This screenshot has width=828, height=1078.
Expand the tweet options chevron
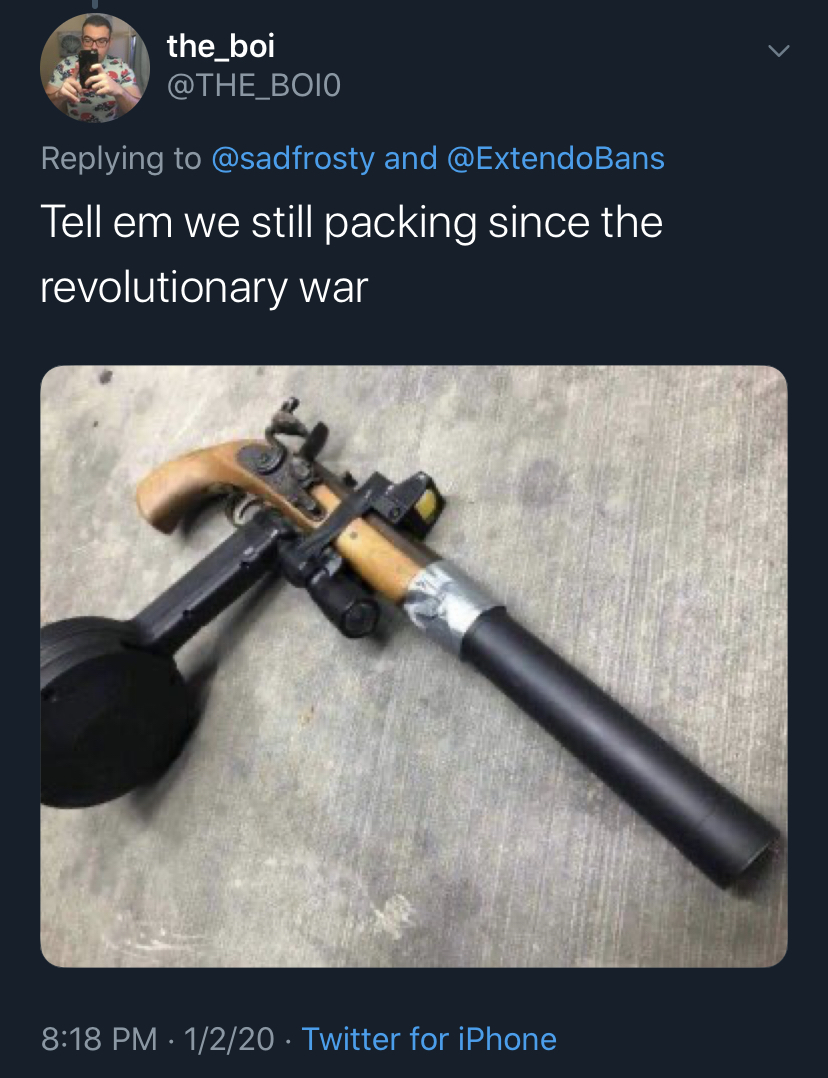pyautogui.click(x=778, y=51)
